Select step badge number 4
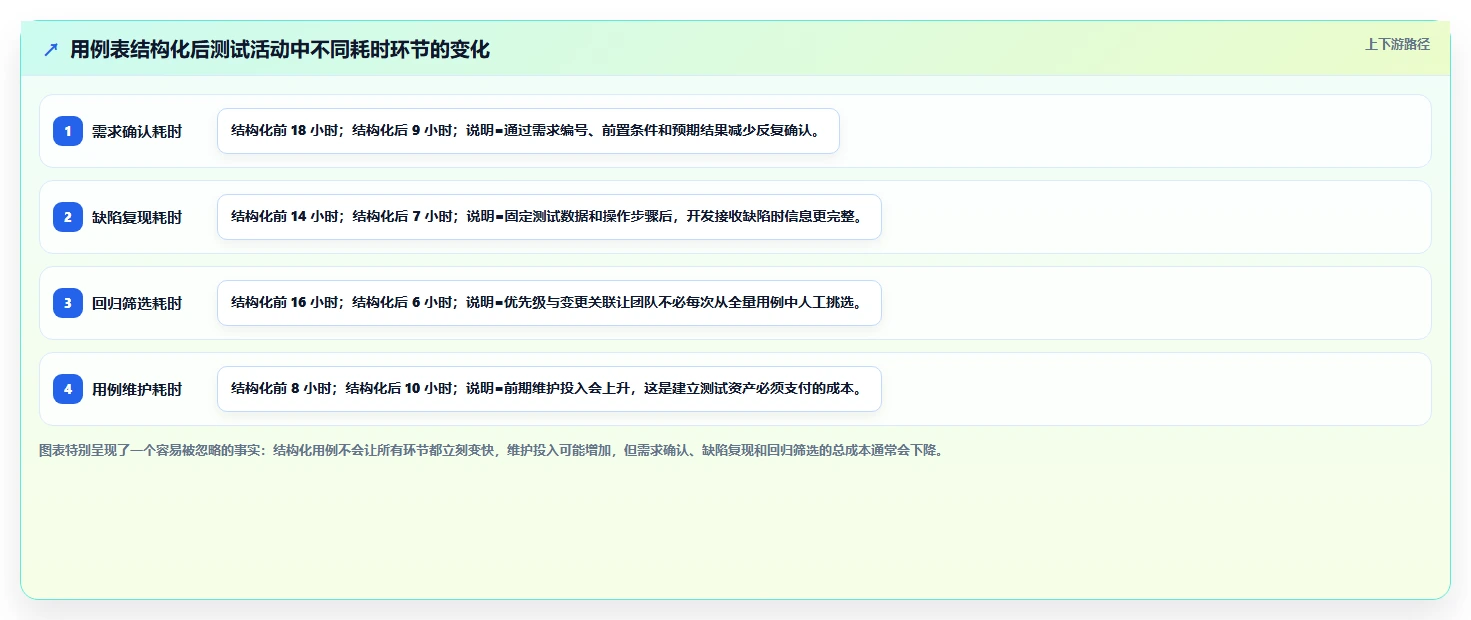This screenshot has height=620, width=1471. point(68,389)
